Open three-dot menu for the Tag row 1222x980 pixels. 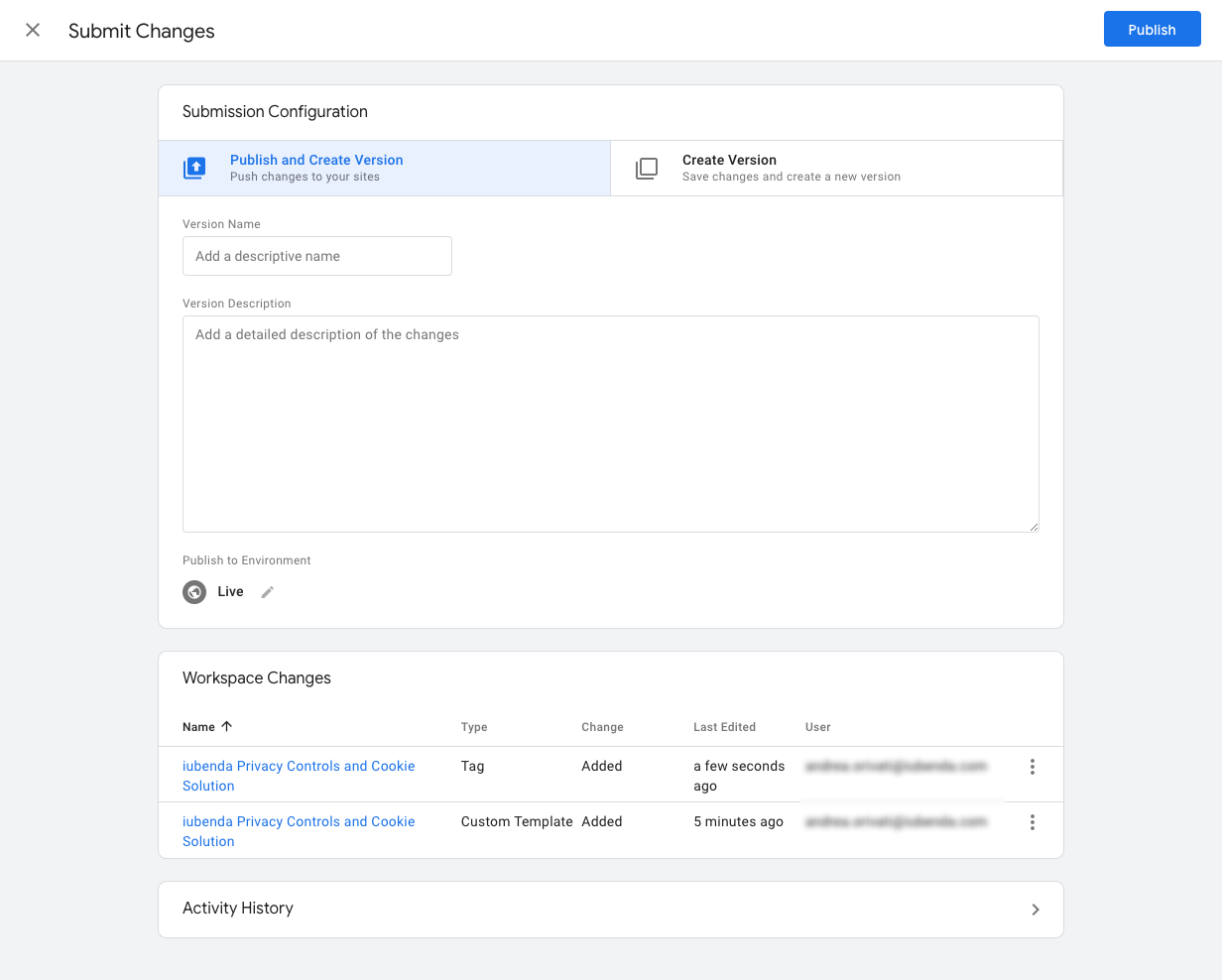1033,767
